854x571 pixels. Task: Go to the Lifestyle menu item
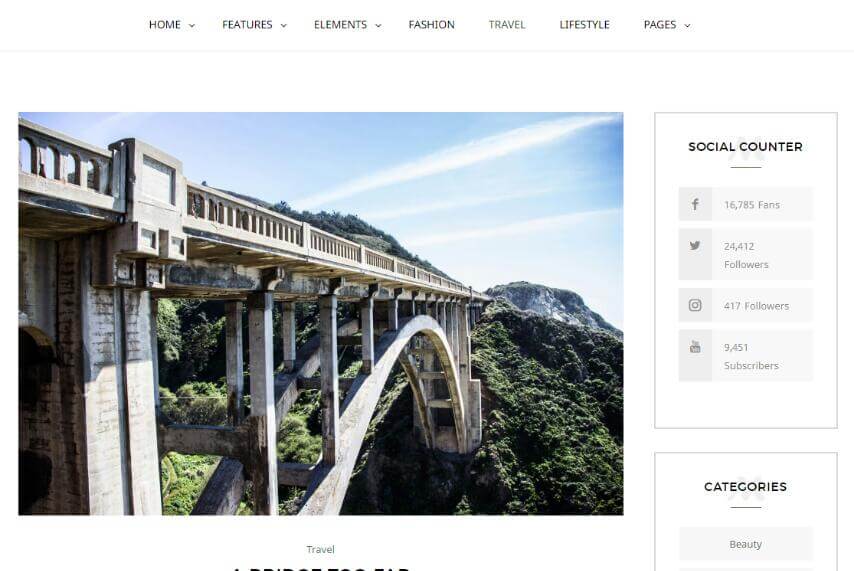[x=584, y=25]
